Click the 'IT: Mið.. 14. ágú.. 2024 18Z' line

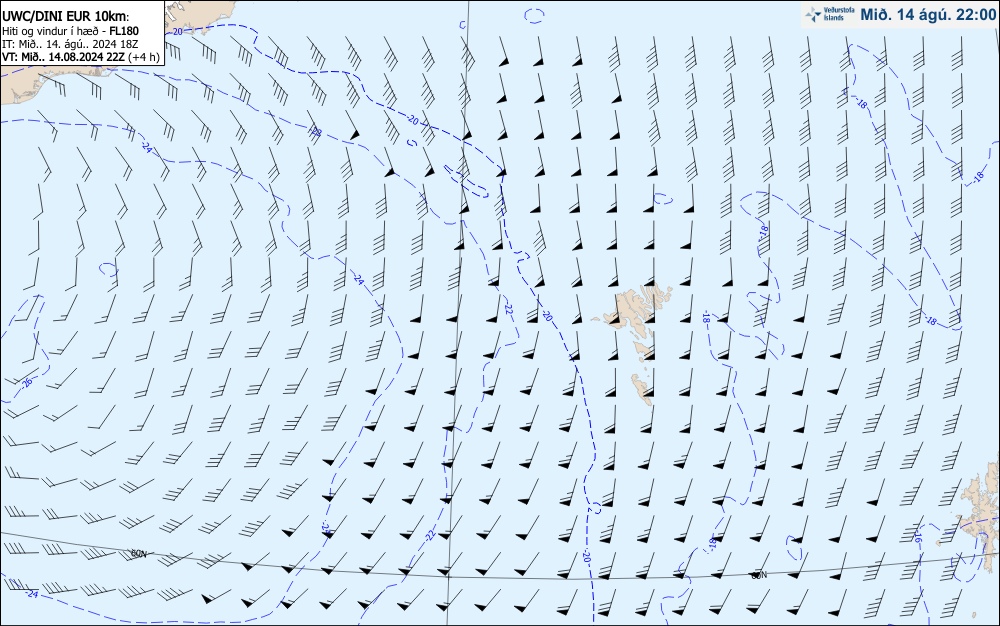point(70,44)
